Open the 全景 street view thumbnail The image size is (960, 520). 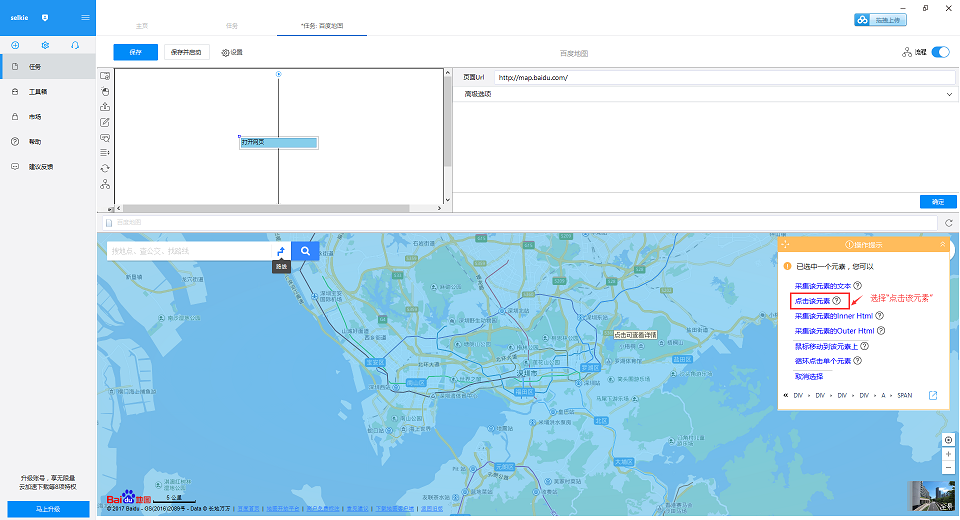(x=931, y=496)
